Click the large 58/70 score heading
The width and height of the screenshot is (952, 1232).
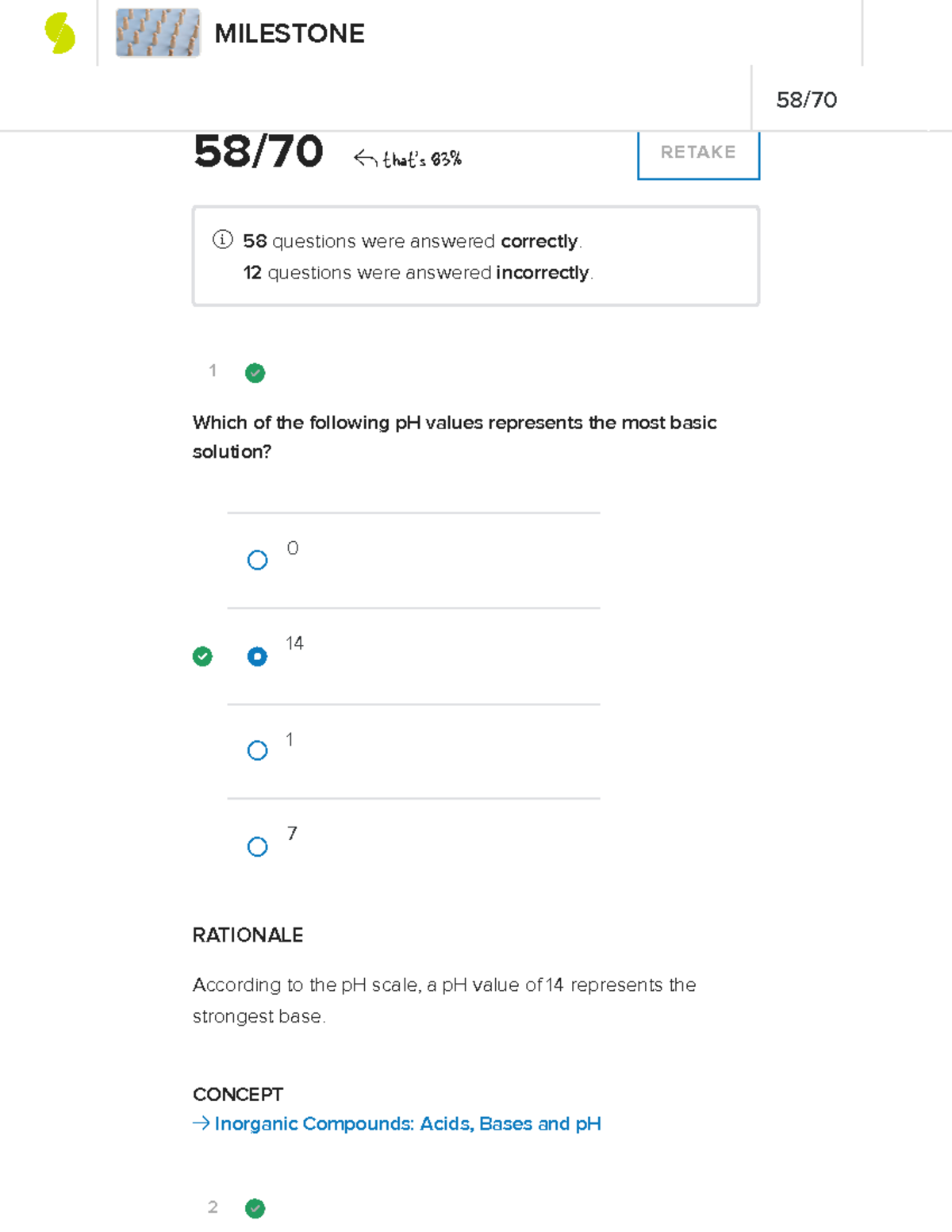pyautogui.click(x=258, y=152)
